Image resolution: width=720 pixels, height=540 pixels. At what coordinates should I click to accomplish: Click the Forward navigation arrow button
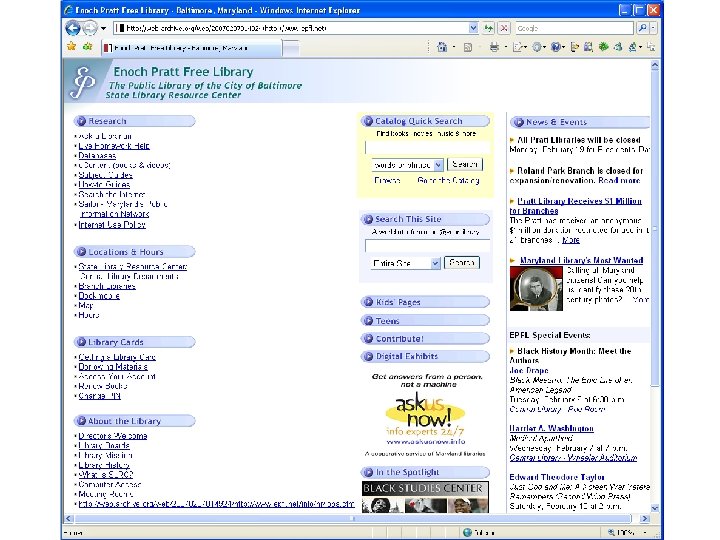pyautogui.click(x=90, y=28)
